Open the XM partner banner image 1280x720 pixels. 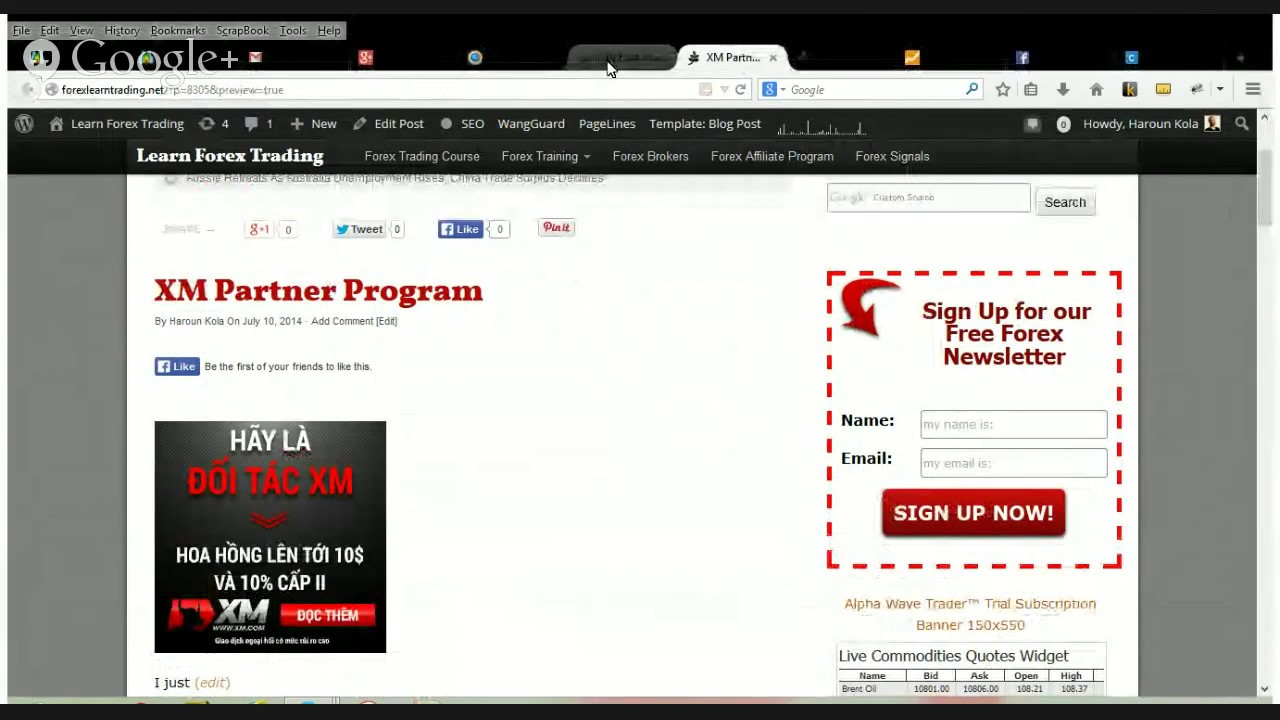(270, 537)
